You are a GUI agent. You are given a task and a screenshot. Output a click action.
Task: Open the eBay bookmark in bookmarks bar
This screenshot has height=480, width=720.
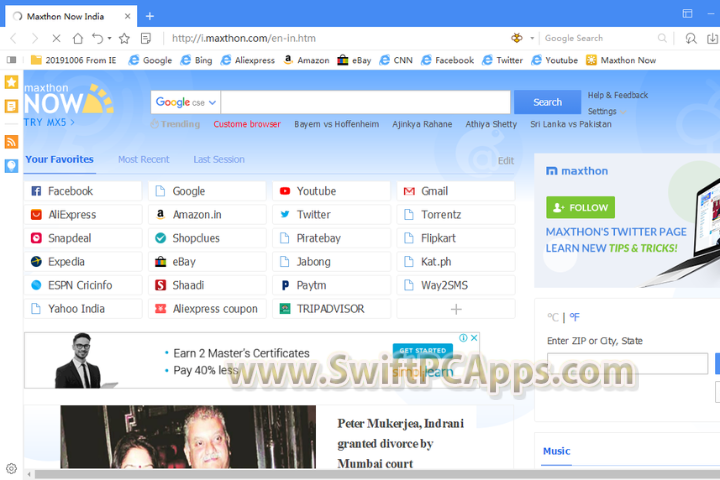click(354, 60)
